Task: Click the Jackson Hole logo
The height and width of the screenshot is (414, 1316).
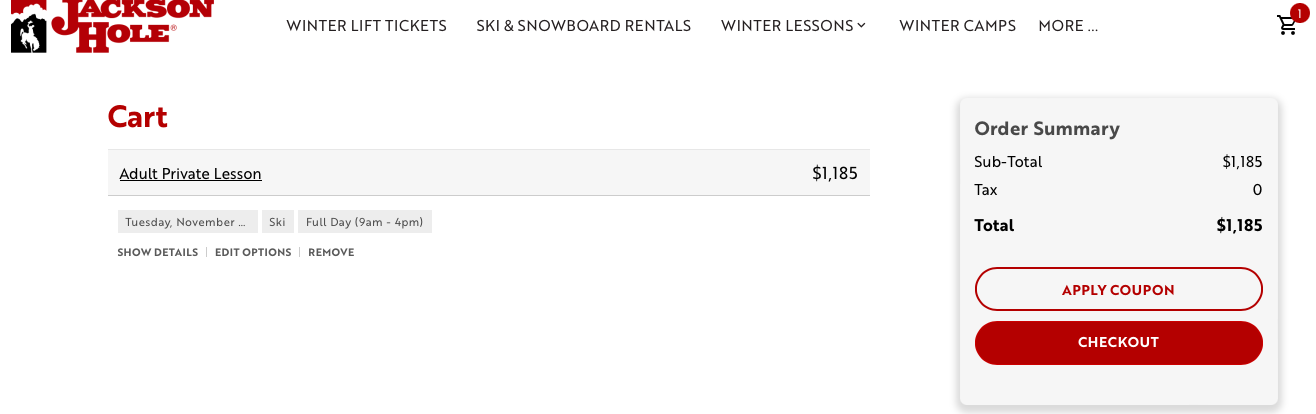Action: (112, 24)
